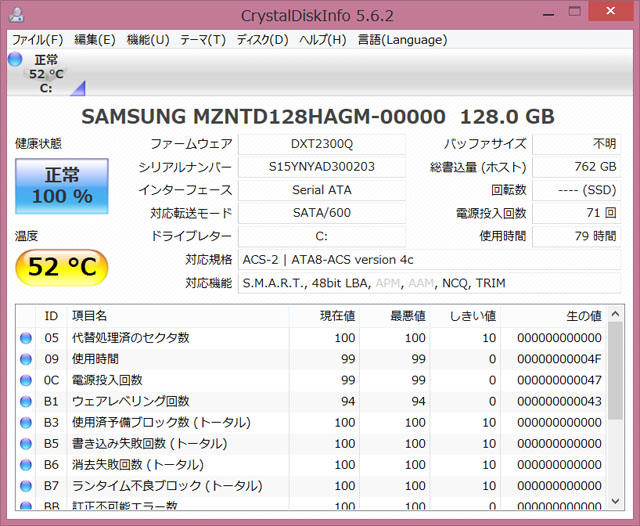The width and height of the screenshot is (640, 526).
Task: Click status orb for attribute 05 row
Action: (26, 338)
